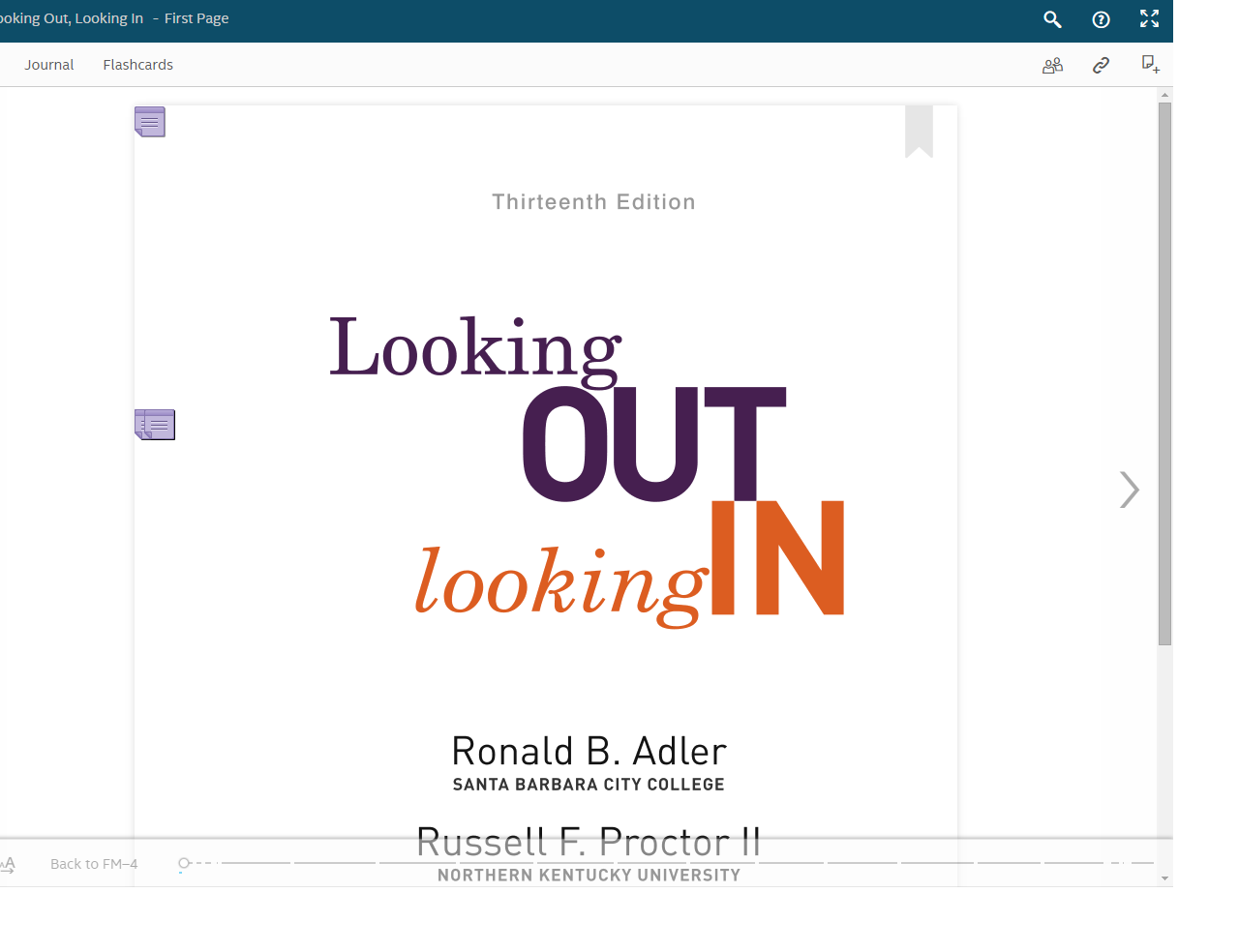This screenshot has width=1239, height=952.
Task: Add a new note icon
Action: [1150, 64]
